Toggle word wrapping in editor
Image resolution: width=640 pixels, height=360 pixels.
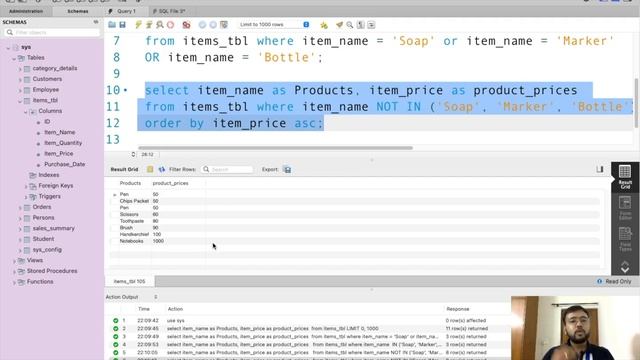click(371, 24)
